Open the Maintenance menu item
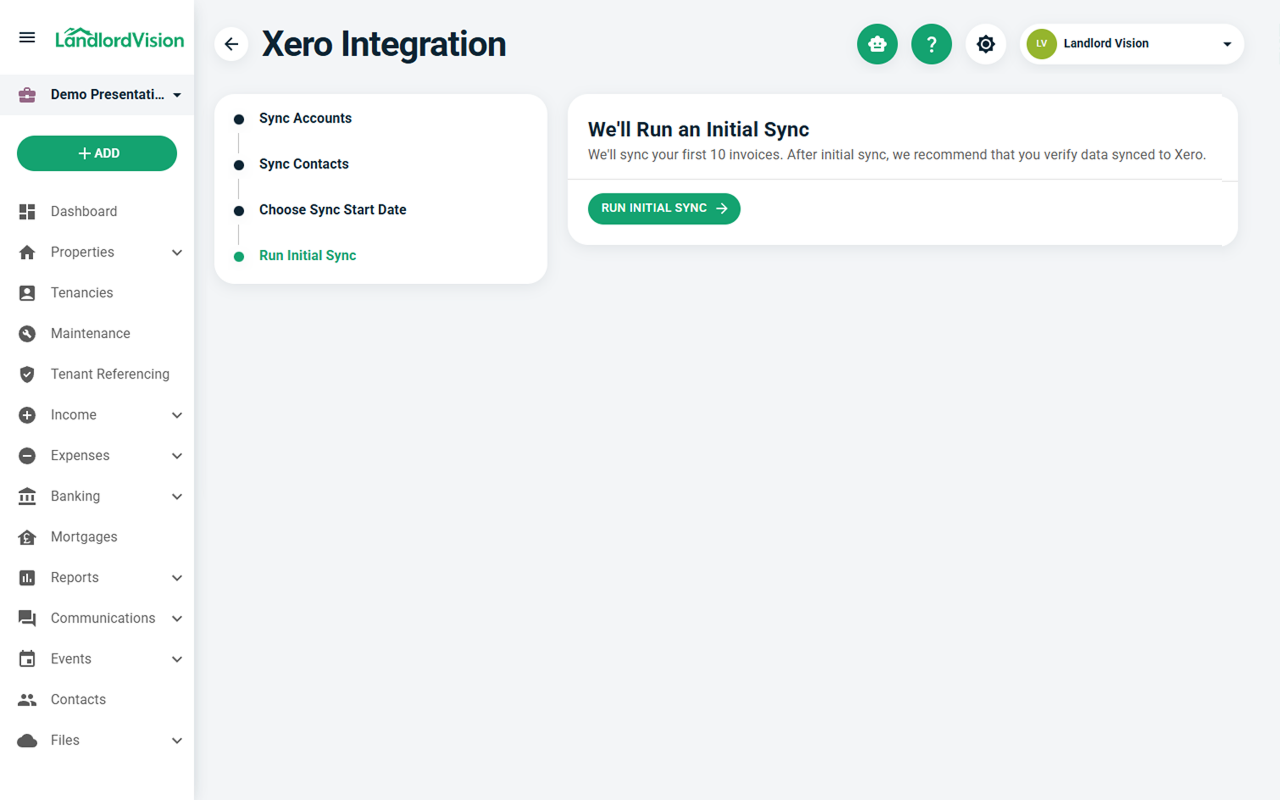 tap(97, 334)
